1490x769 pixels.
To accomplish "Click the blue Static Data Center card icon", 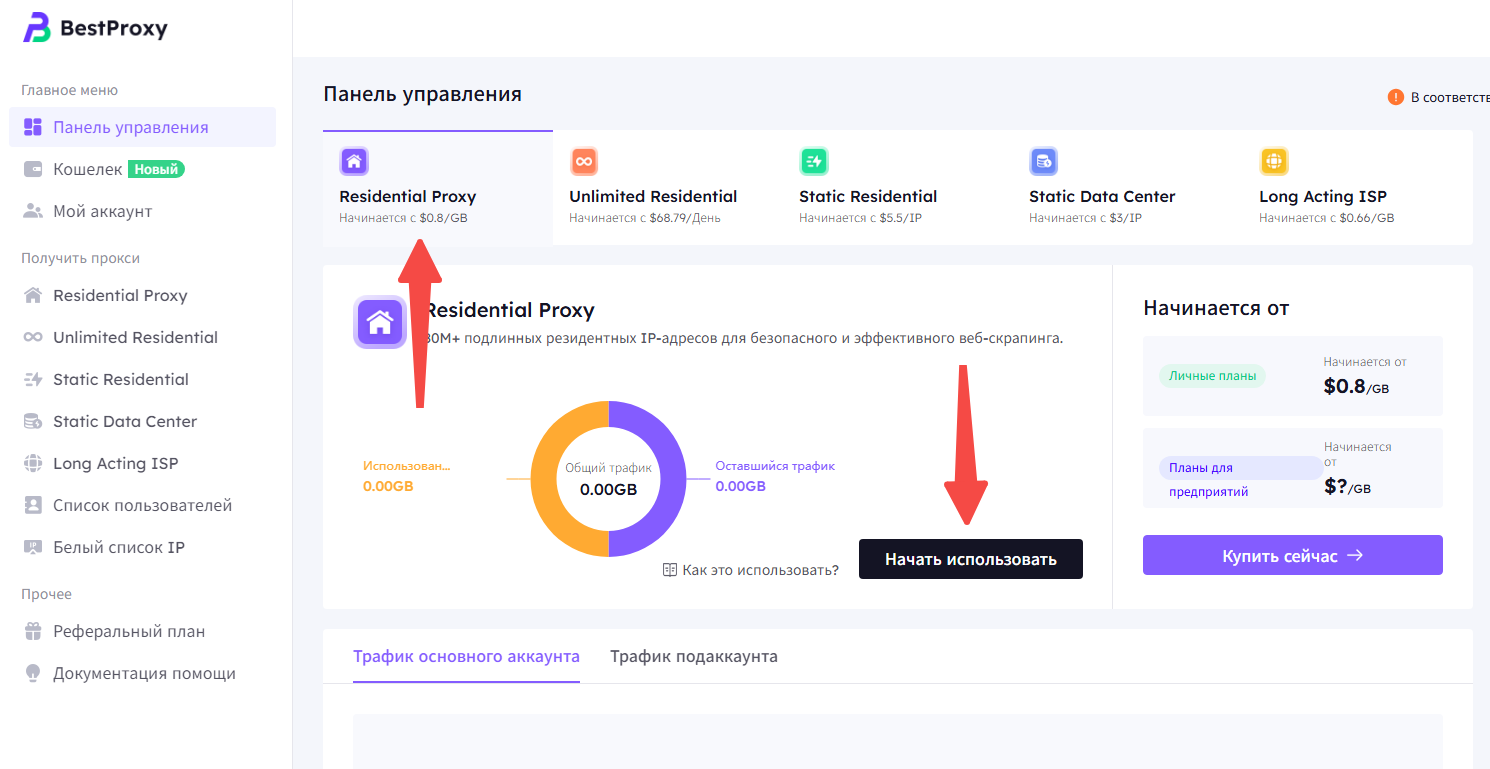I will click(1044, 161).
